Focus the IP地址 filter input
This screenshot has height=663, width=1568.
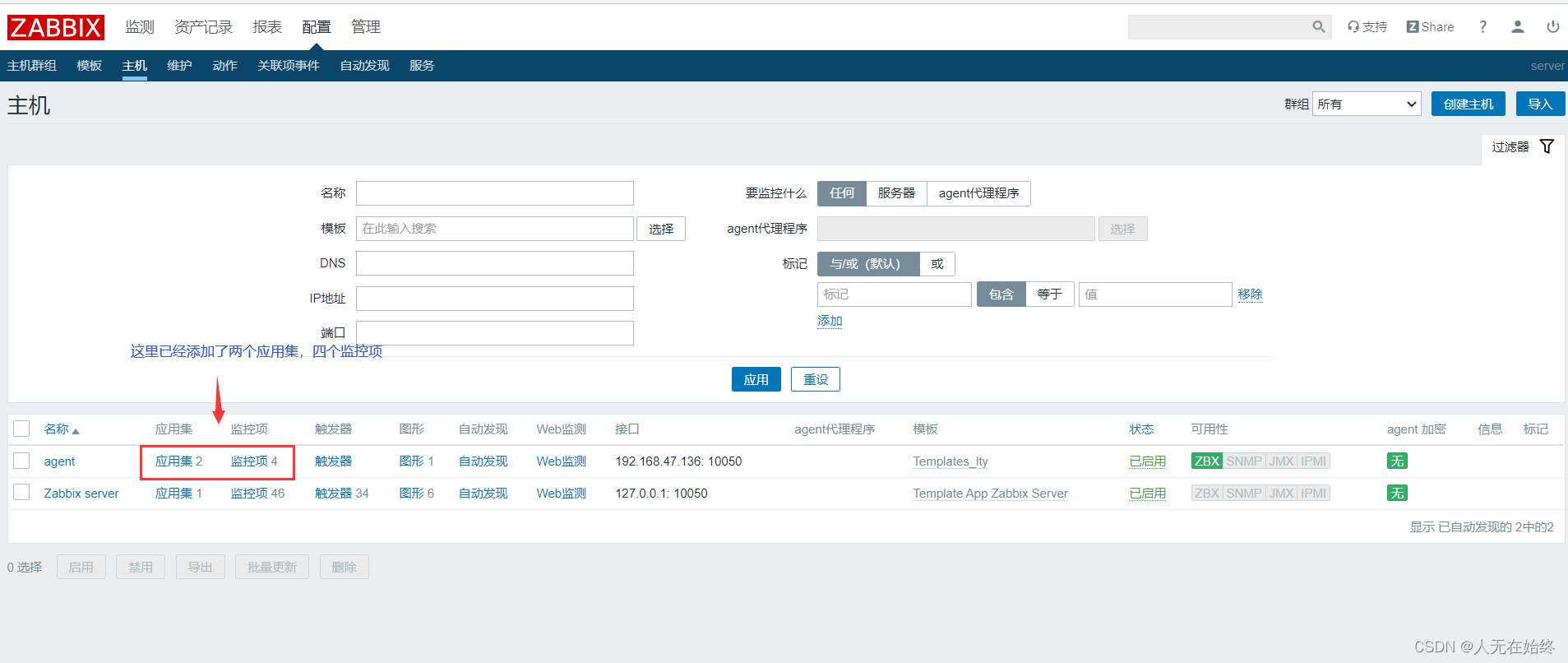(x=495, y=299)
